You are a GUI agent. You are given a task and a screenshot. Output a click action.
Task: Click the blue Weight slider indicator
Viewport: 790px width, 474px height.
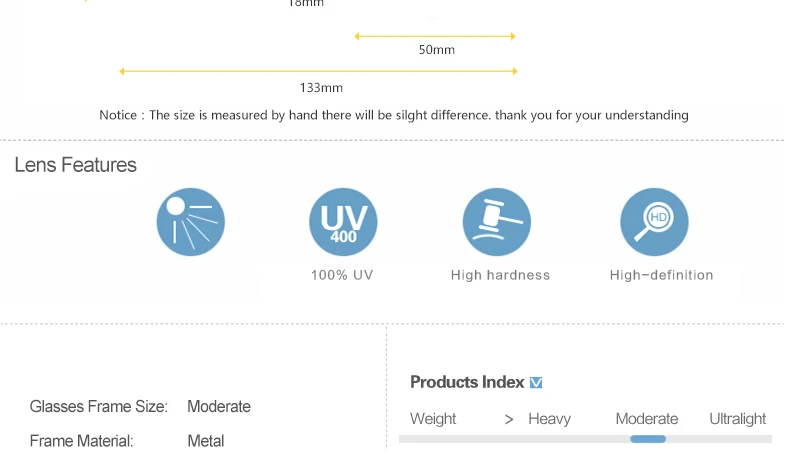(x=648, y=439)
